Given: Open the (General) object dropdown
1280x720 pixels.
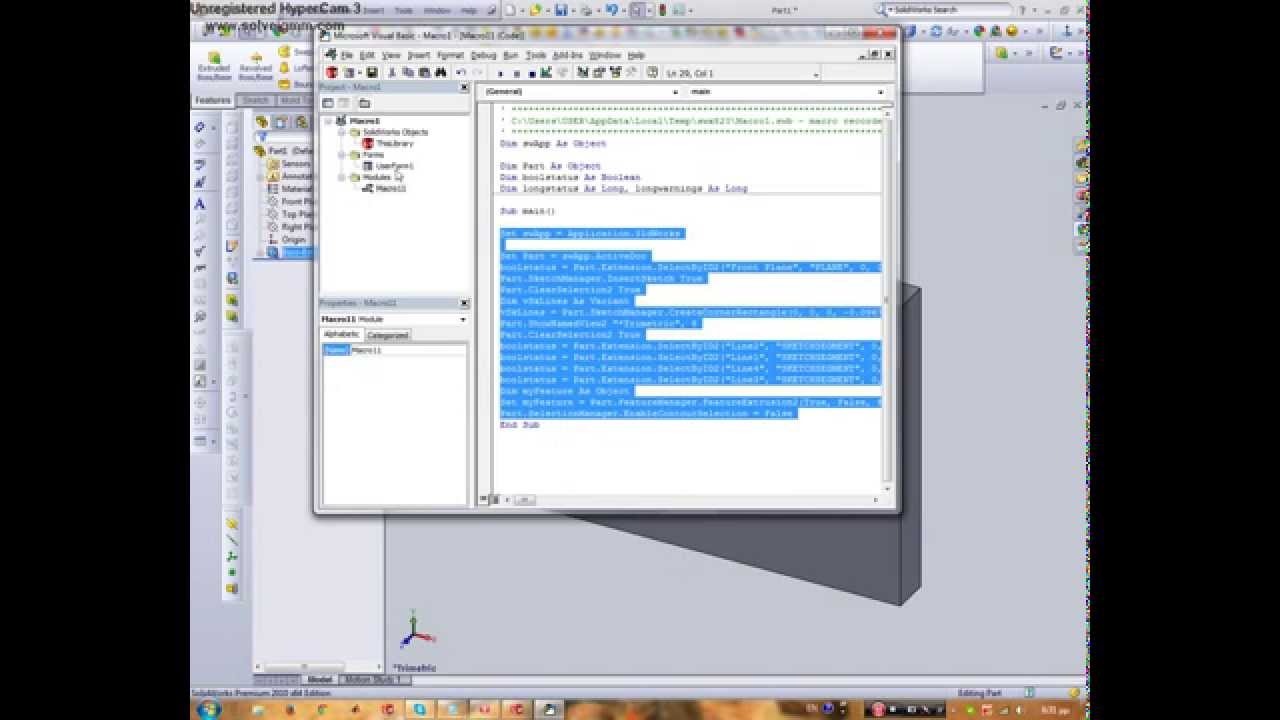Looking at the screenshot, I should [x=676, y=92].
